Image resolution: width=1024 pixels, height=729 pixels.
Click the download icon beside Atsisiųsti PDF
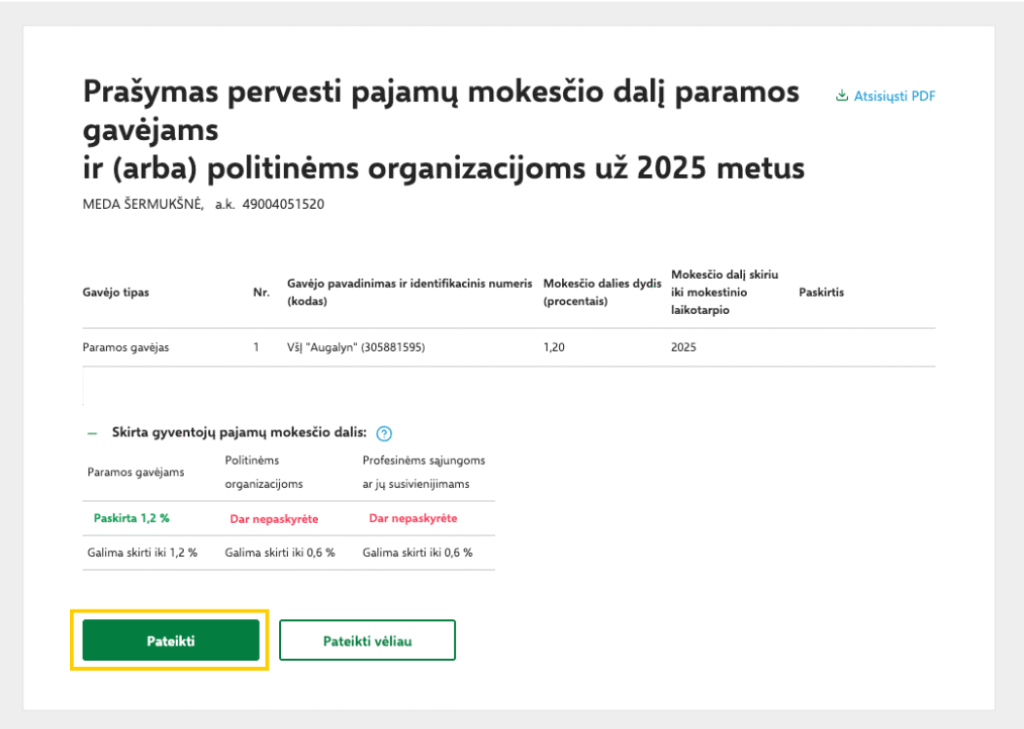[842, 96]
